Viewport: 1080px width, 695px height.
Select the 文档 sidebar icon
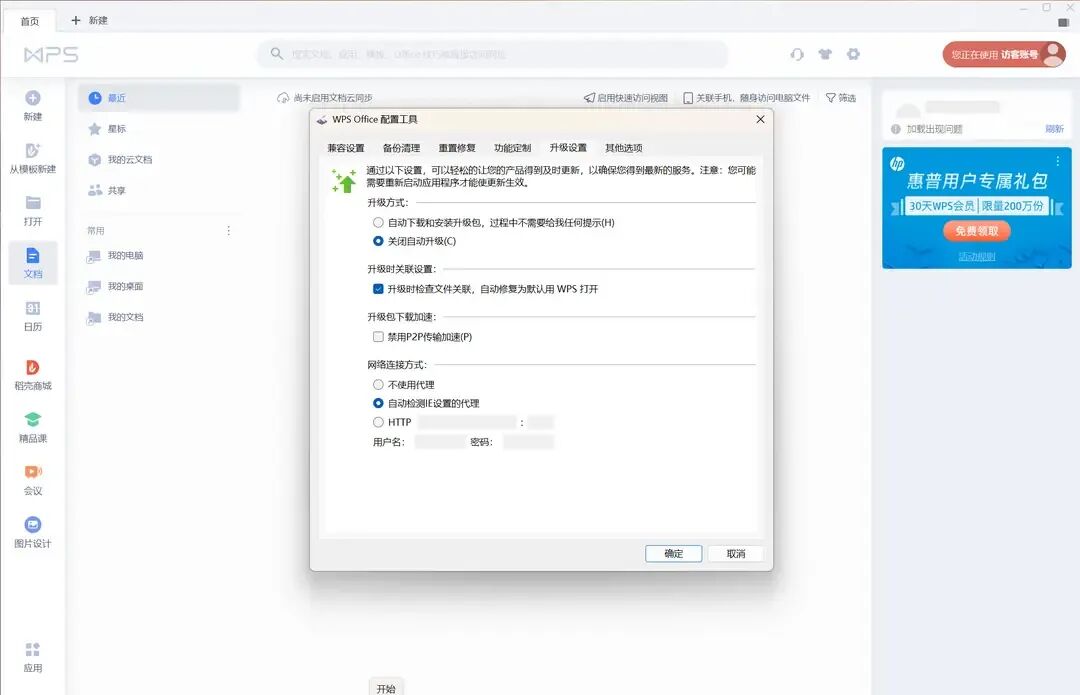(x=32, y=256)
